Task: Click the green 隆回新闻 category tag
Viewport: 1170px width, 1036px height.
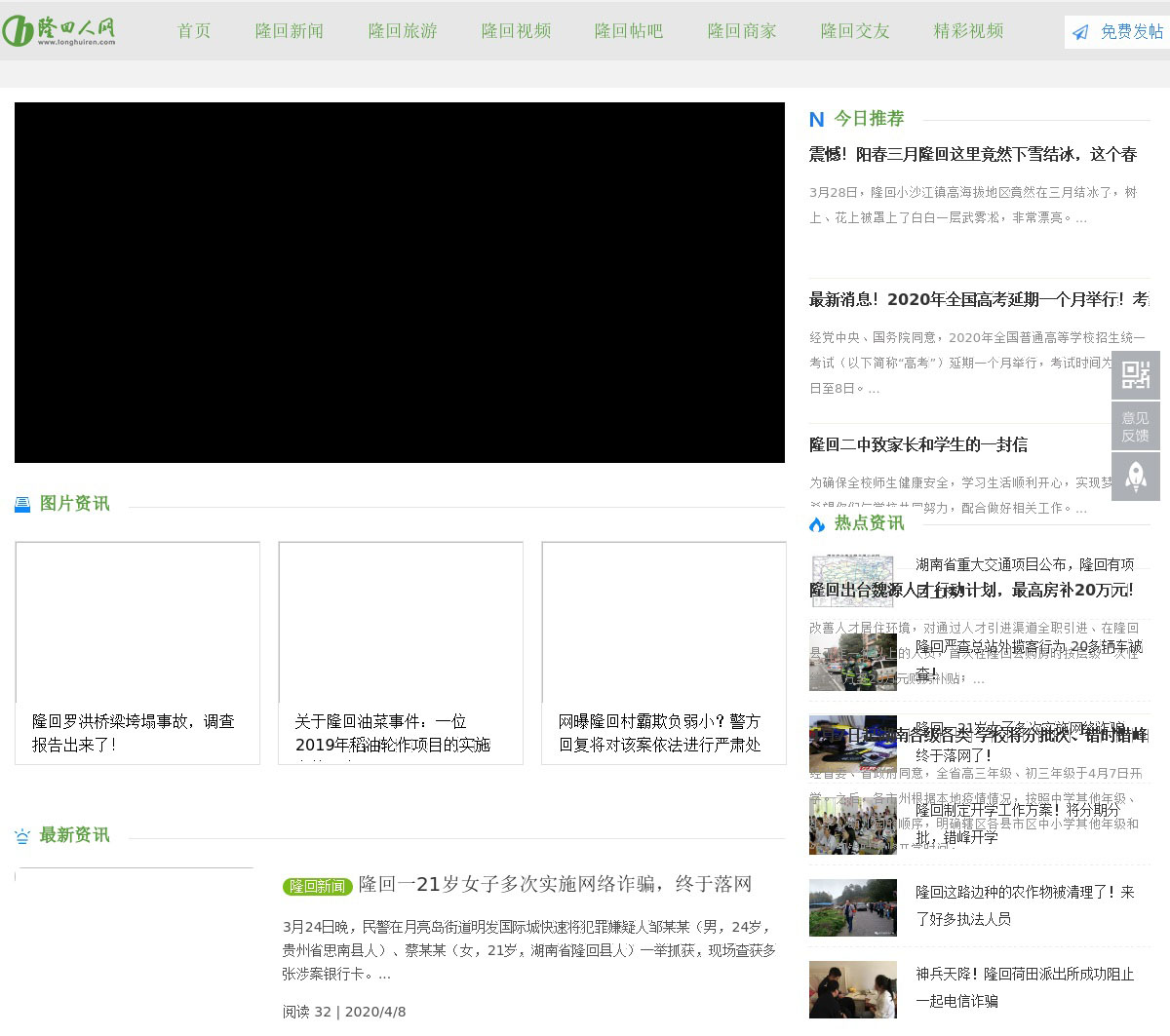Action: pos(317,886)
